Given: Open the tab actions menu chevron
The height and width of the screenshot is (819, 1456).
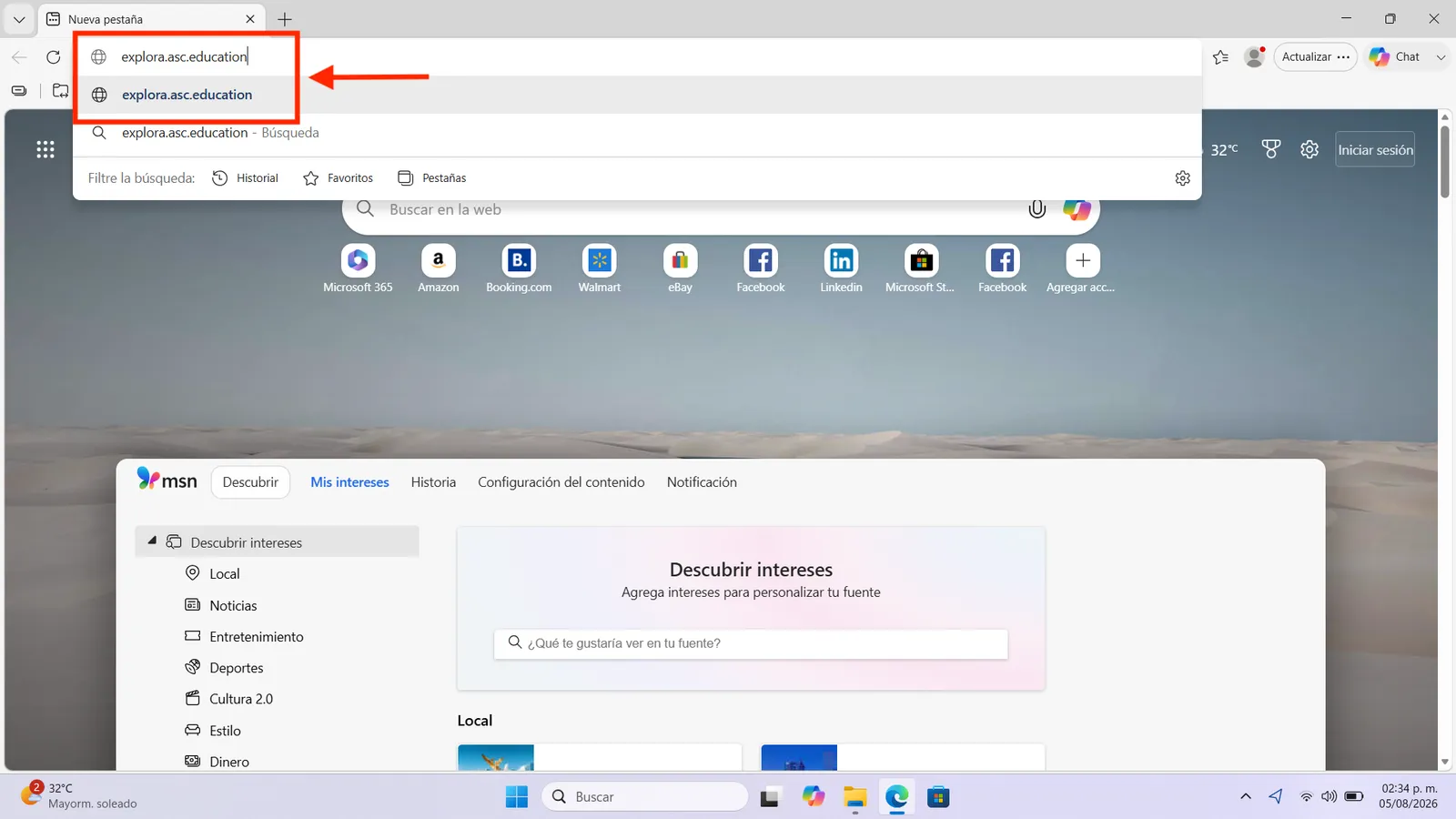Looking at the screenshot, I should pyautogui.click(x=19, y=19).
